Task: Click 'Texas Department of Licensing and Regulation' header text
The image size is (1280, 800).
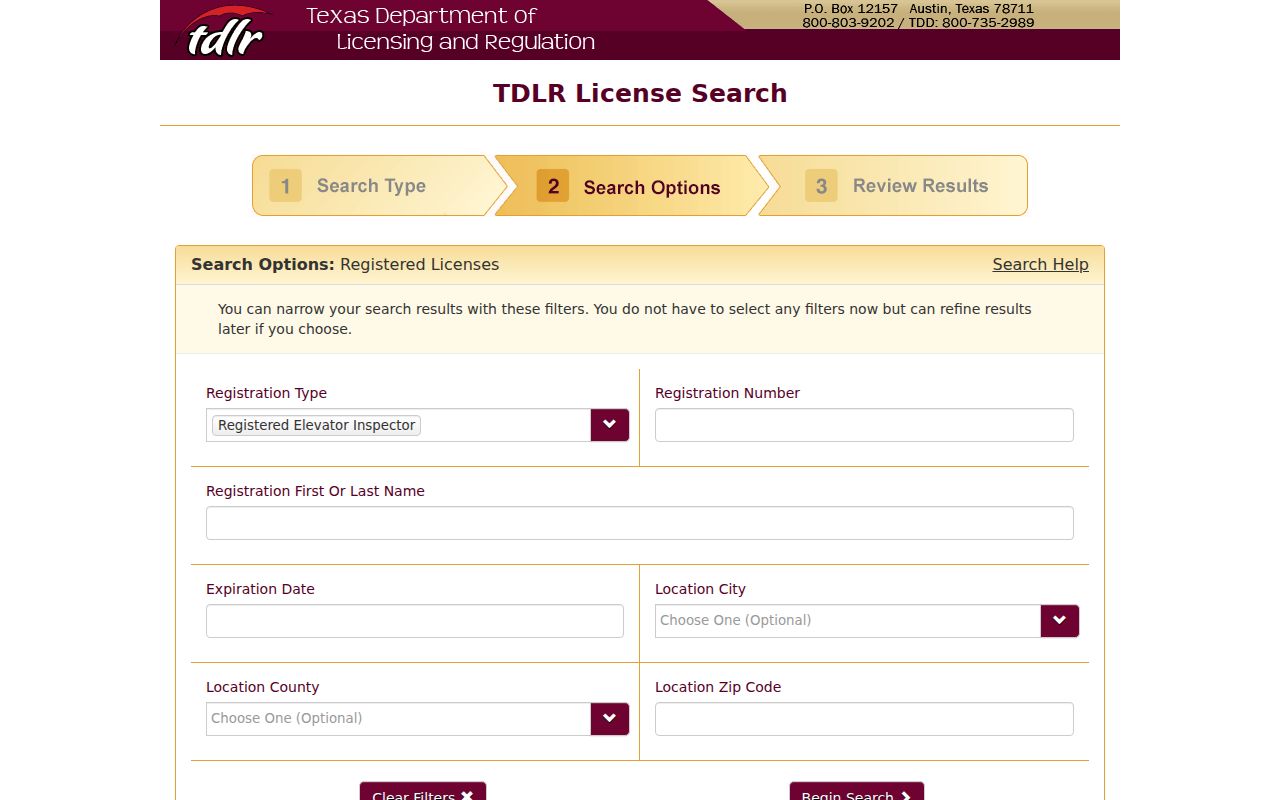Action: coord(450,29)
